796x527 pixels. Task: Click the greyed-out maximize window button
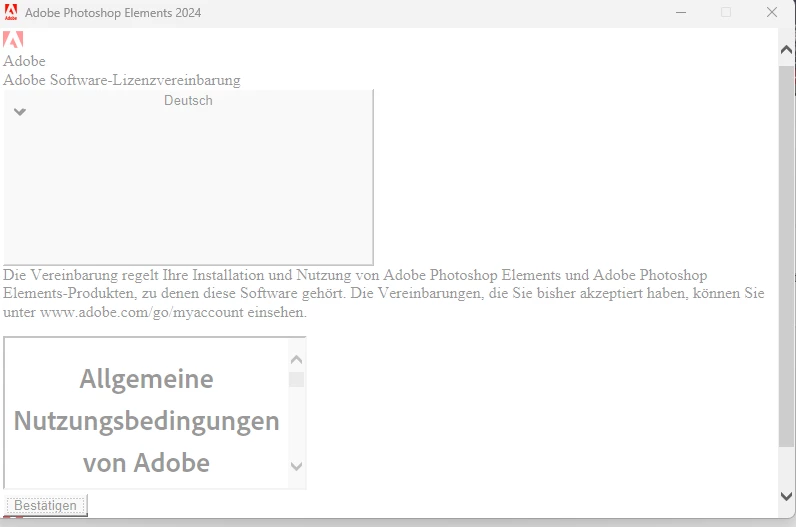726,12
